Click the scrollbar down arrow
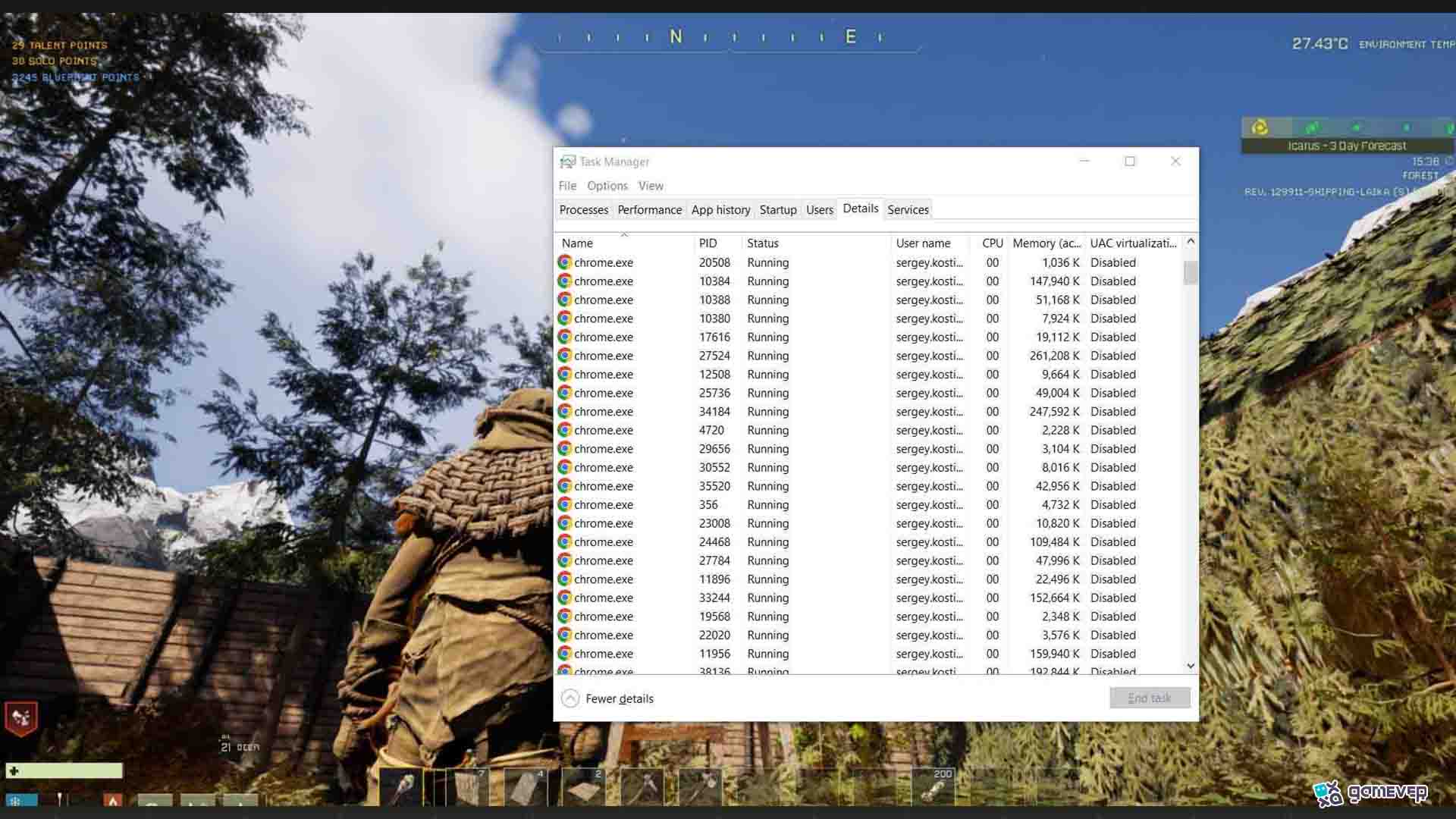Viewport: 1456px width, 819px height. (1191, 666)
